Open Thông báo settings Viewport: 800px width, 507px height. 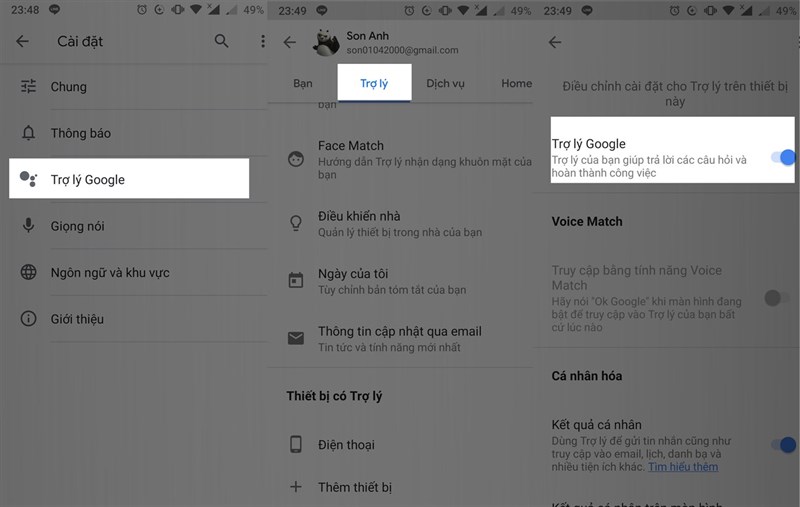[134, 133]
